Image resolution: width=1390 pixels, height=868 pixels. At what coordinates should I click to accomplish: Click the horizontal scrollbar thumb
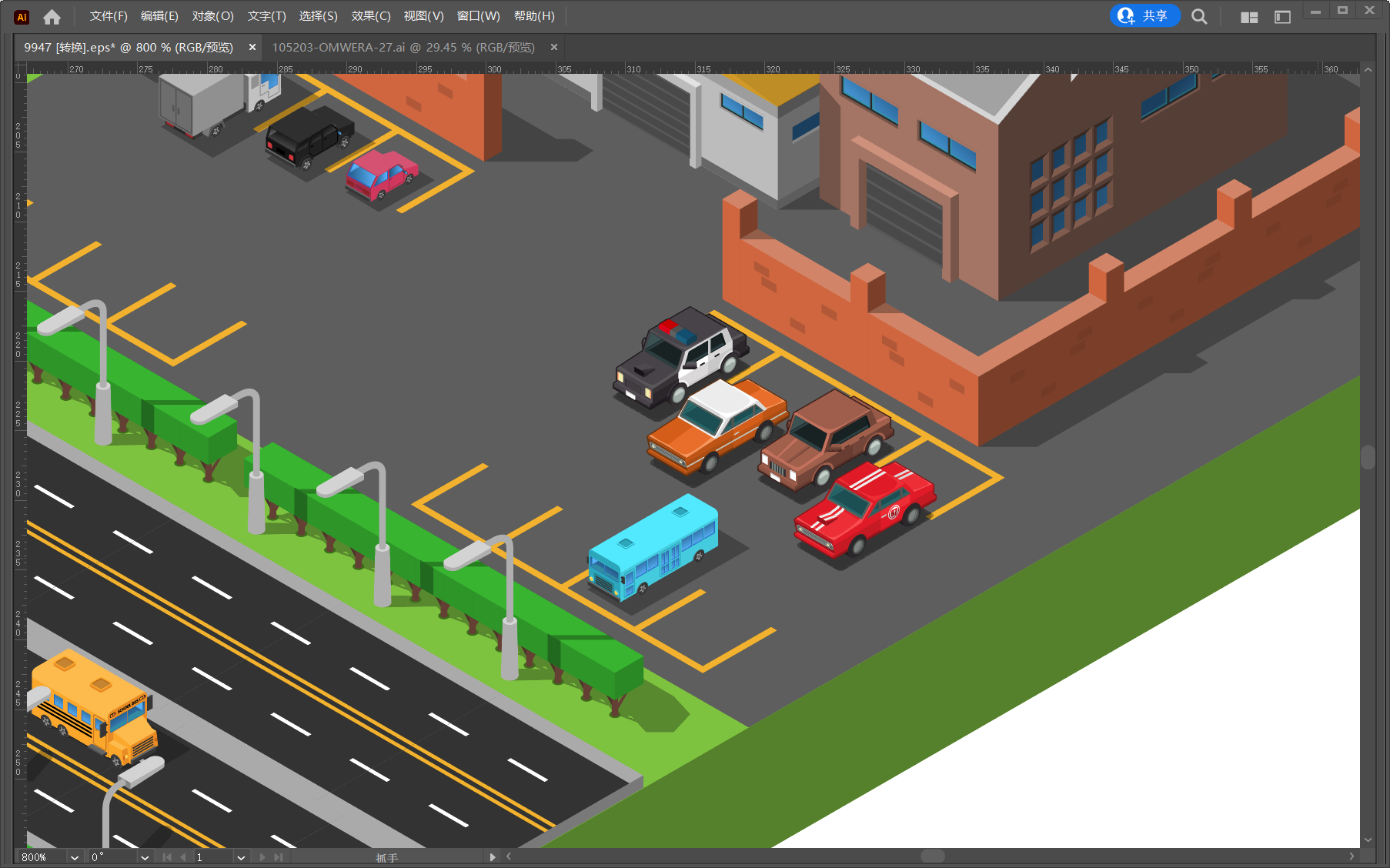pyautogui.click(x=933, y=856)
